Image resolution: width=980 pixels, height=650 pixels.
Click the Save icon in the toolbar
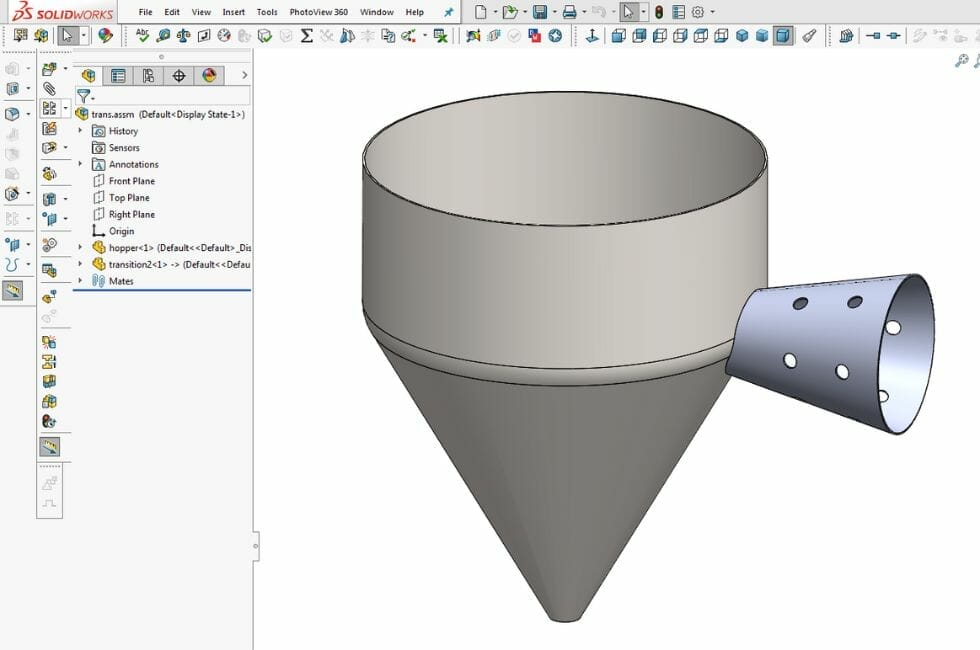point(538,11)
